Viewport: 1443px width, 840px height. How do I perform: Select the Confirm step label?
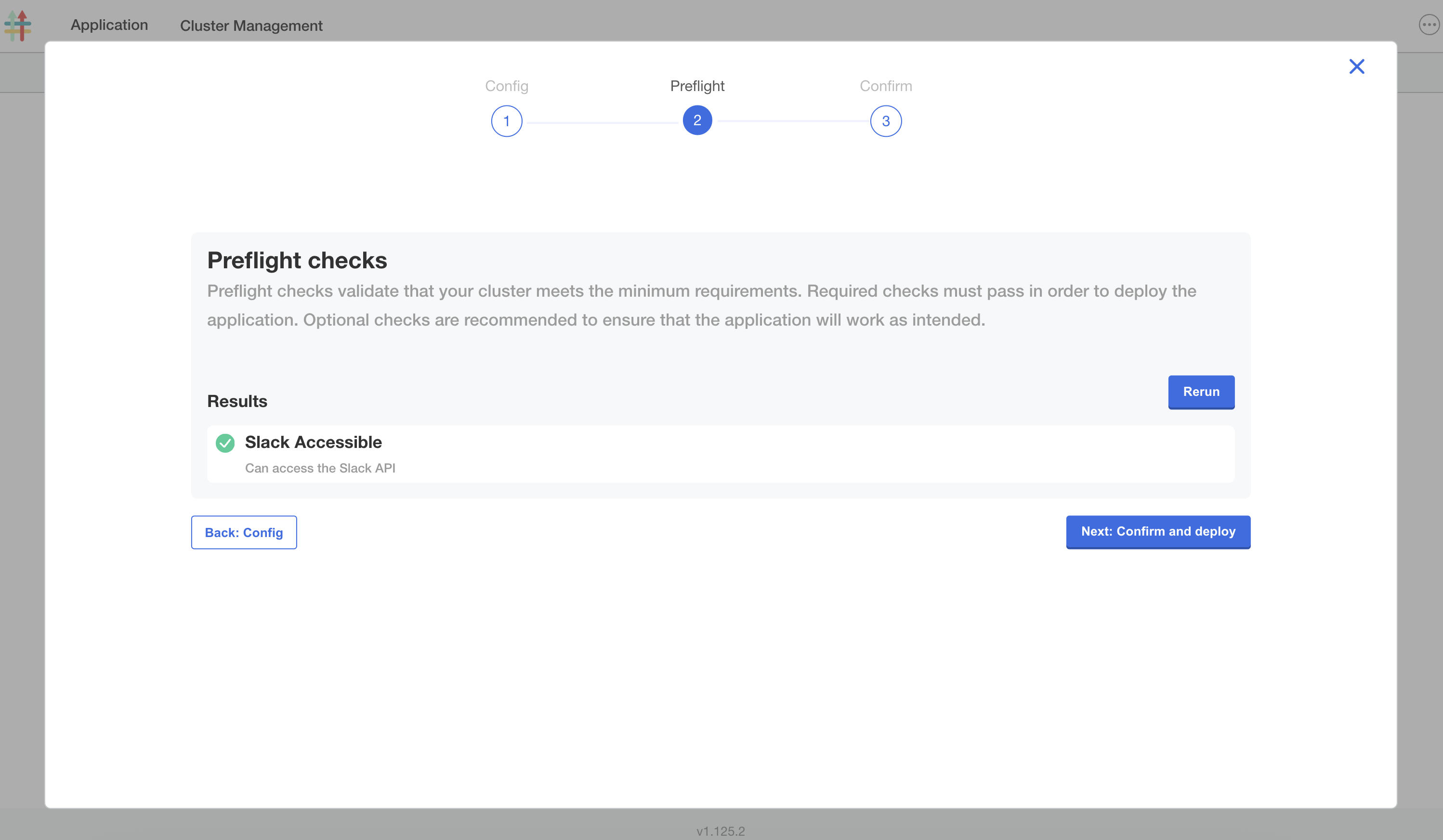(886, 86)
